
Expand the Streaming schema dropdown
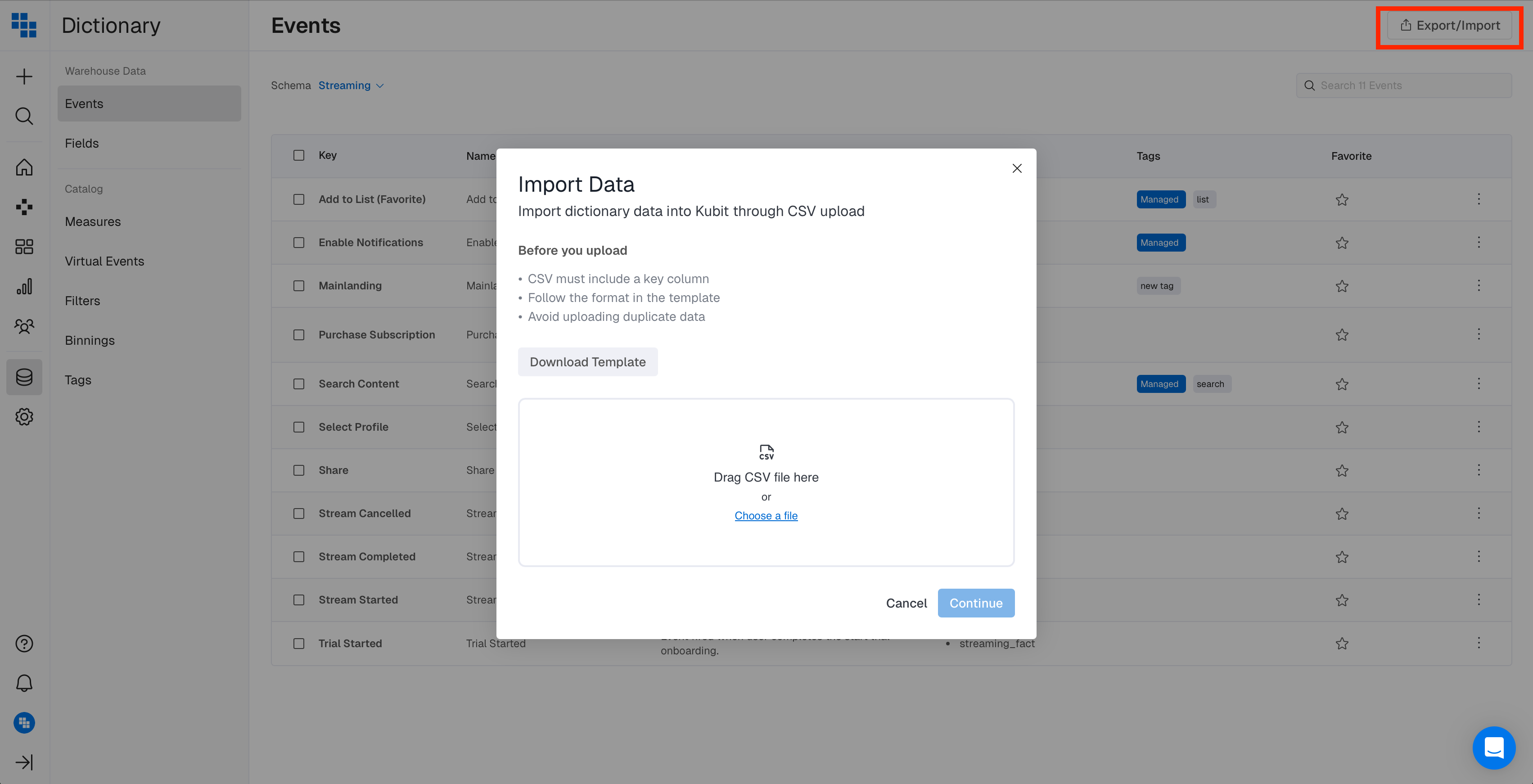click(351, 86)
